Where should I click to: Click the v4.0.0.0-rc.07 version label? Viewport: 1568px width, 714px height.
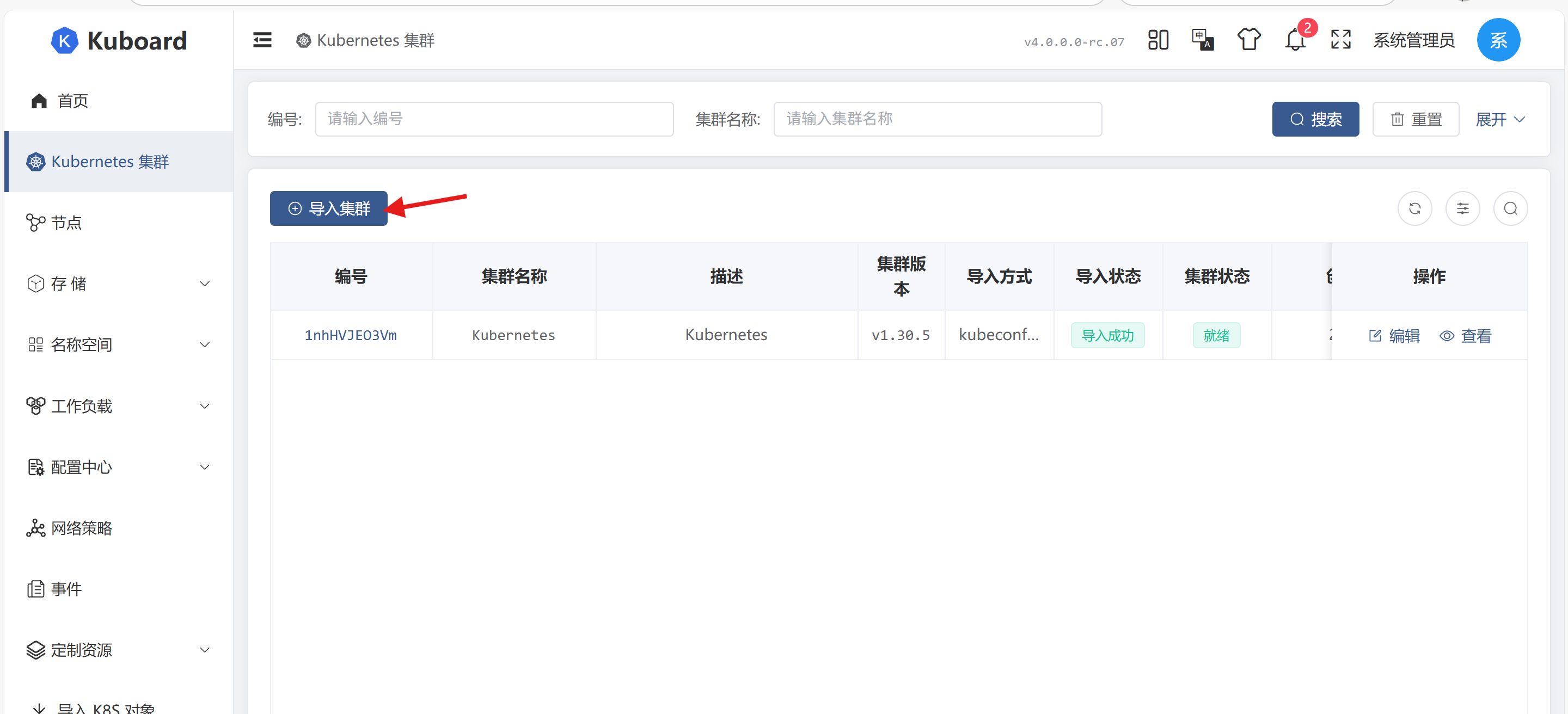1074,42
